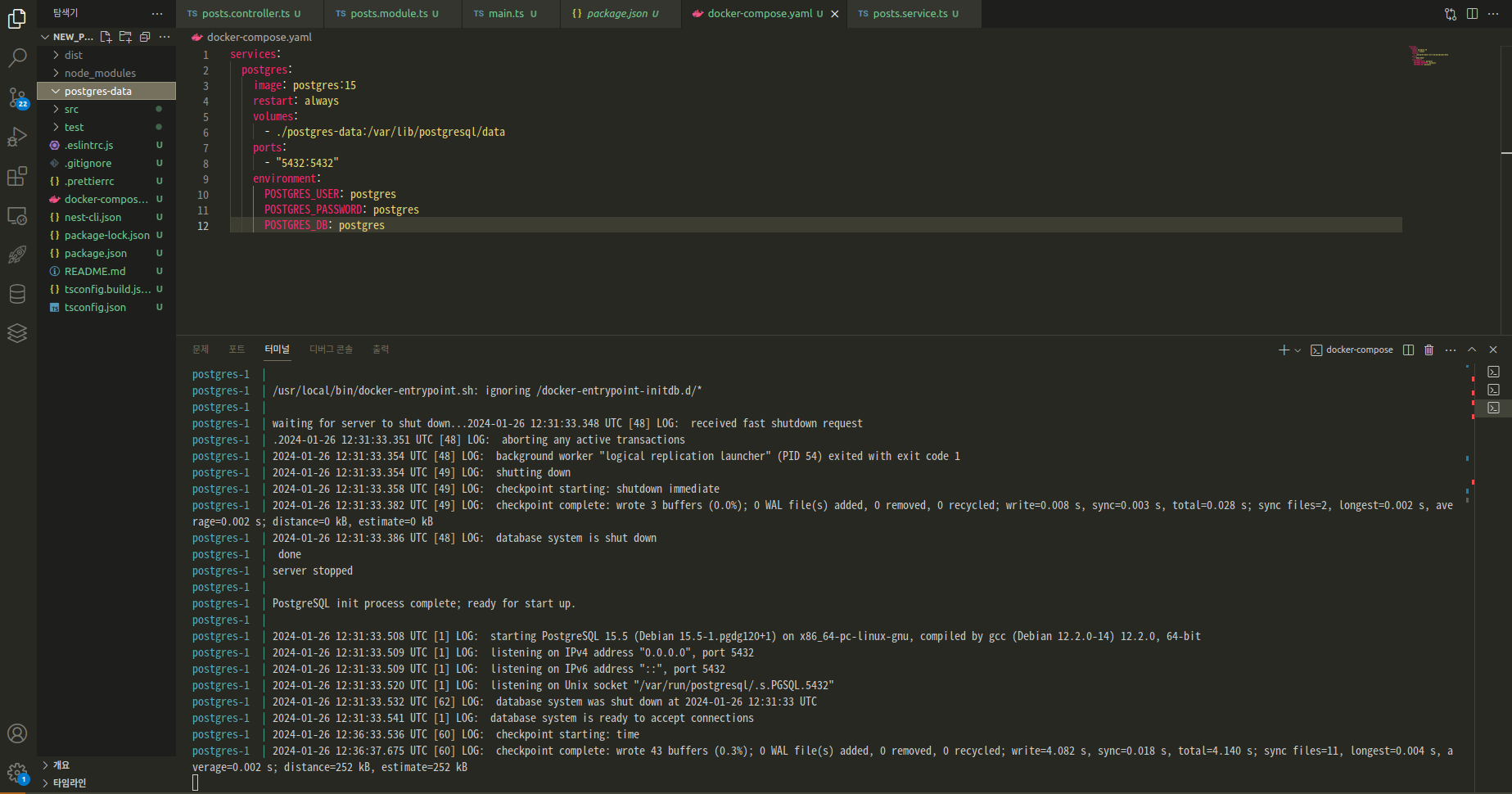Select the second terminal in terminal list

(1493, 390)
